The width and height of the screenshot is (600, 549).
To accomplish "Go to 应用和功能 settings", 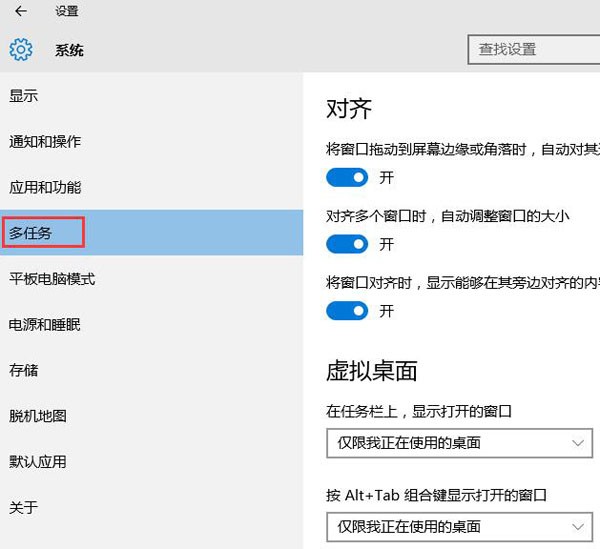I will (x=45, y=188).
